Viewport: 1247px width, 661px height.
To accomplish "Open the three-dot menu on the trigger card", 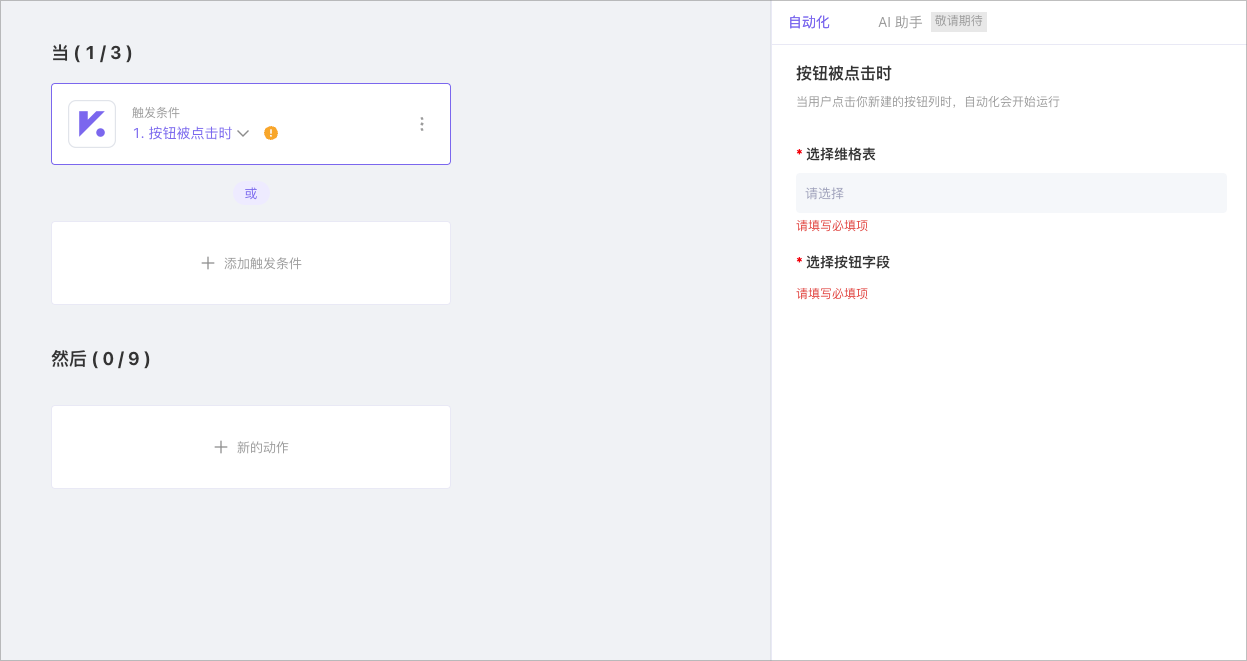I will tap(421, 123).
